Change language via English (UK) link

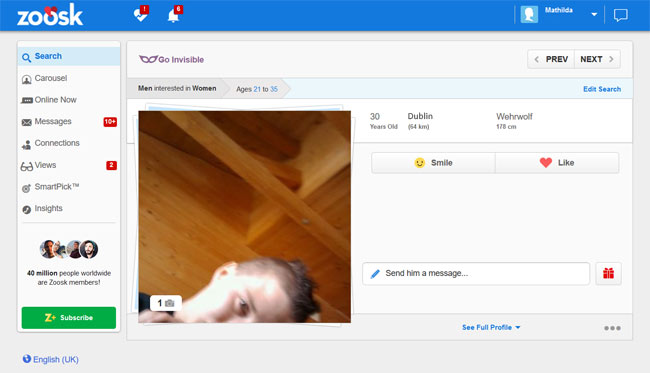point(56,359)
